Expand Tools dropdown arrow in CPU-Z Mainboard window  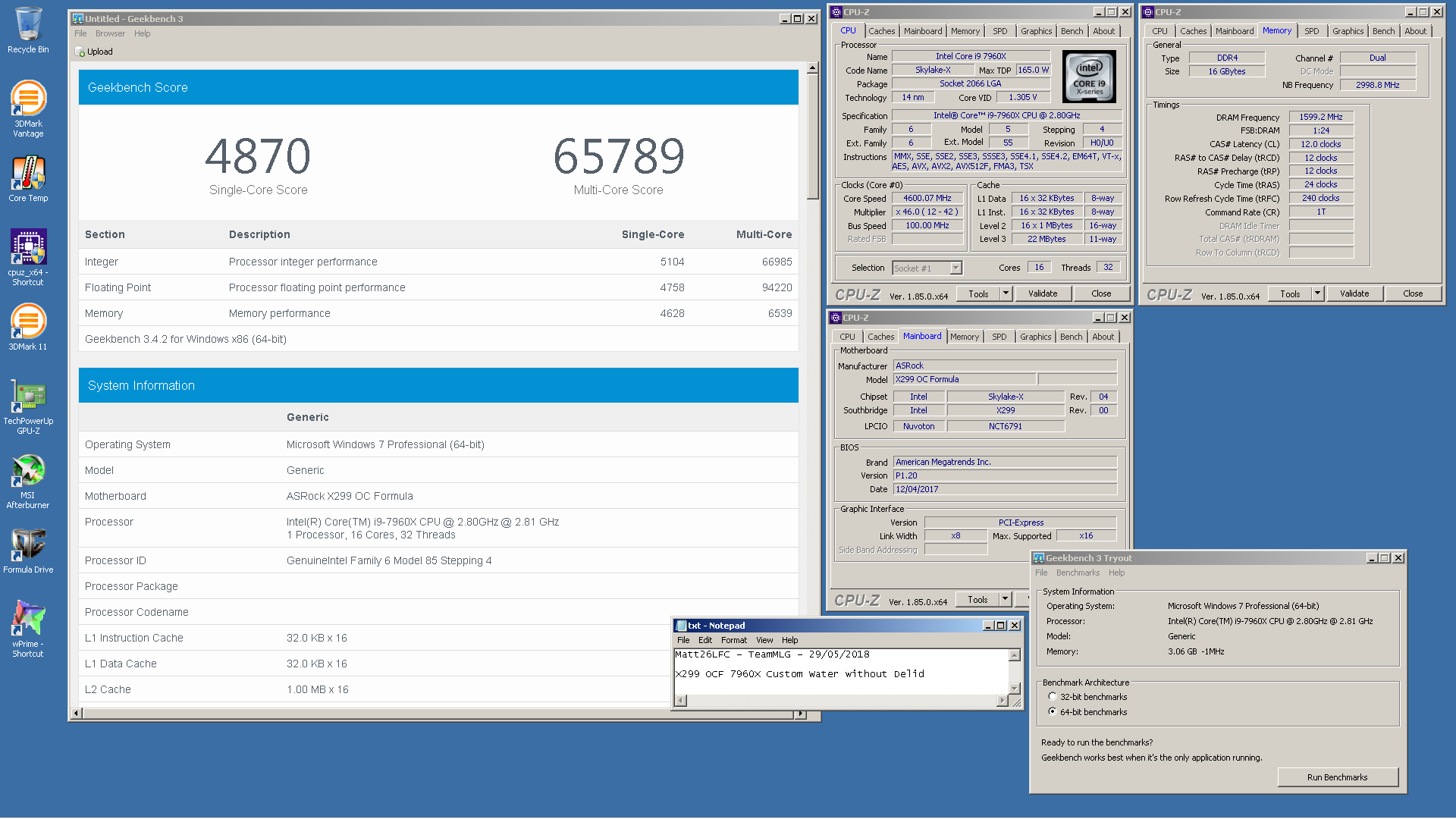(1005, 599)
